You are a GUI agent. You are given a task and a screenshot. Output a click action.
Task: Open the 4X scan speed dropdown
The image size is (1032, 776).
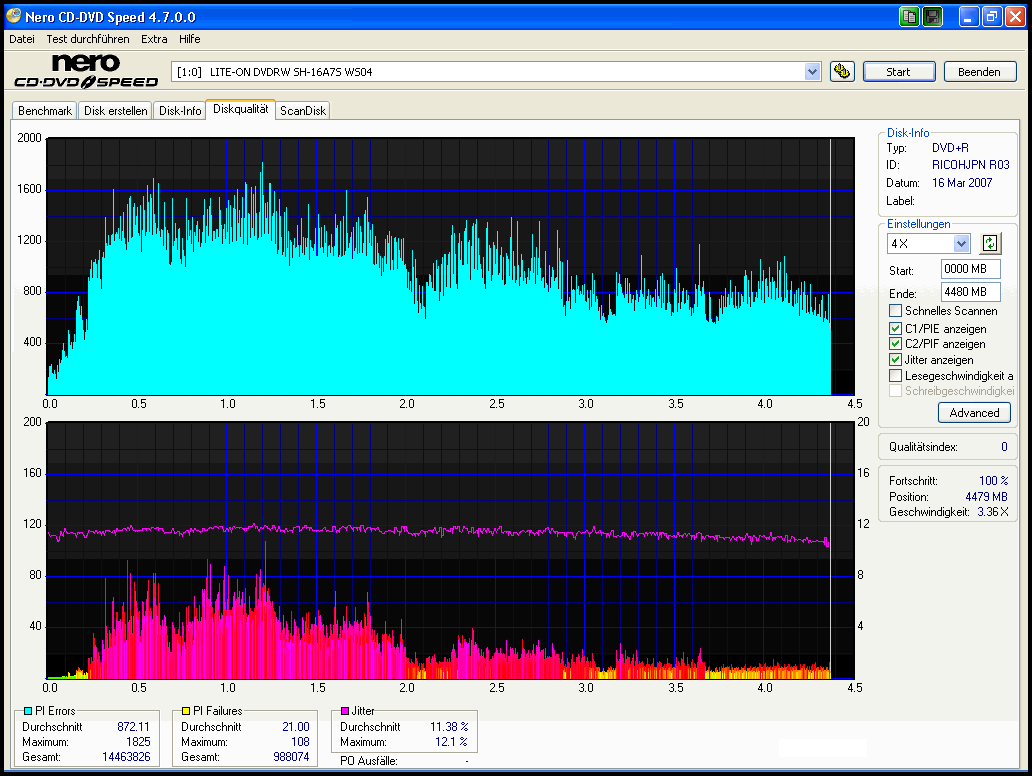tap(961, 243)
